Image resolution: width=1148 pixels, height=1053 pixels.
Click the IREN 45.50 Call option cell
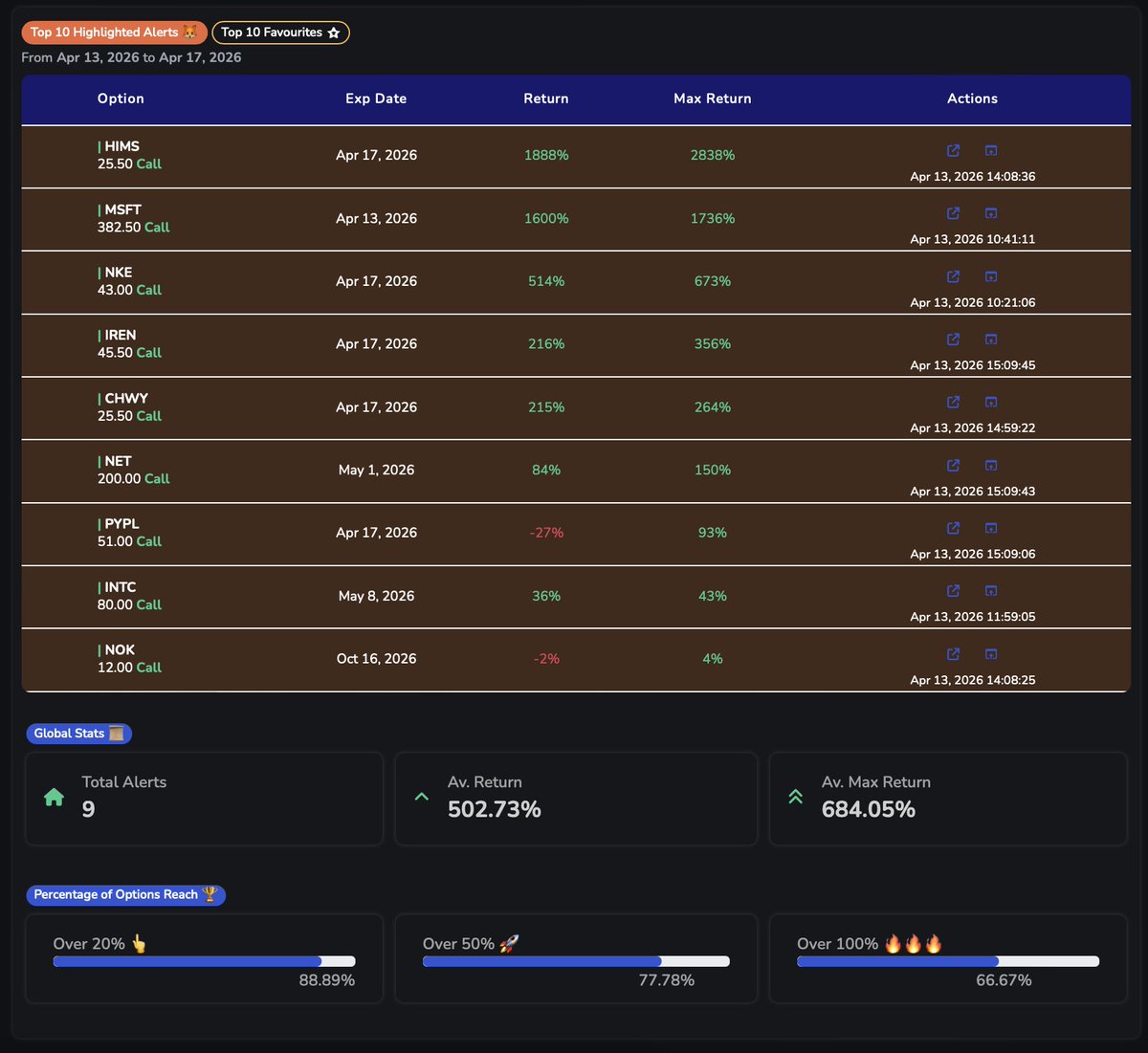tap(129, 343)
